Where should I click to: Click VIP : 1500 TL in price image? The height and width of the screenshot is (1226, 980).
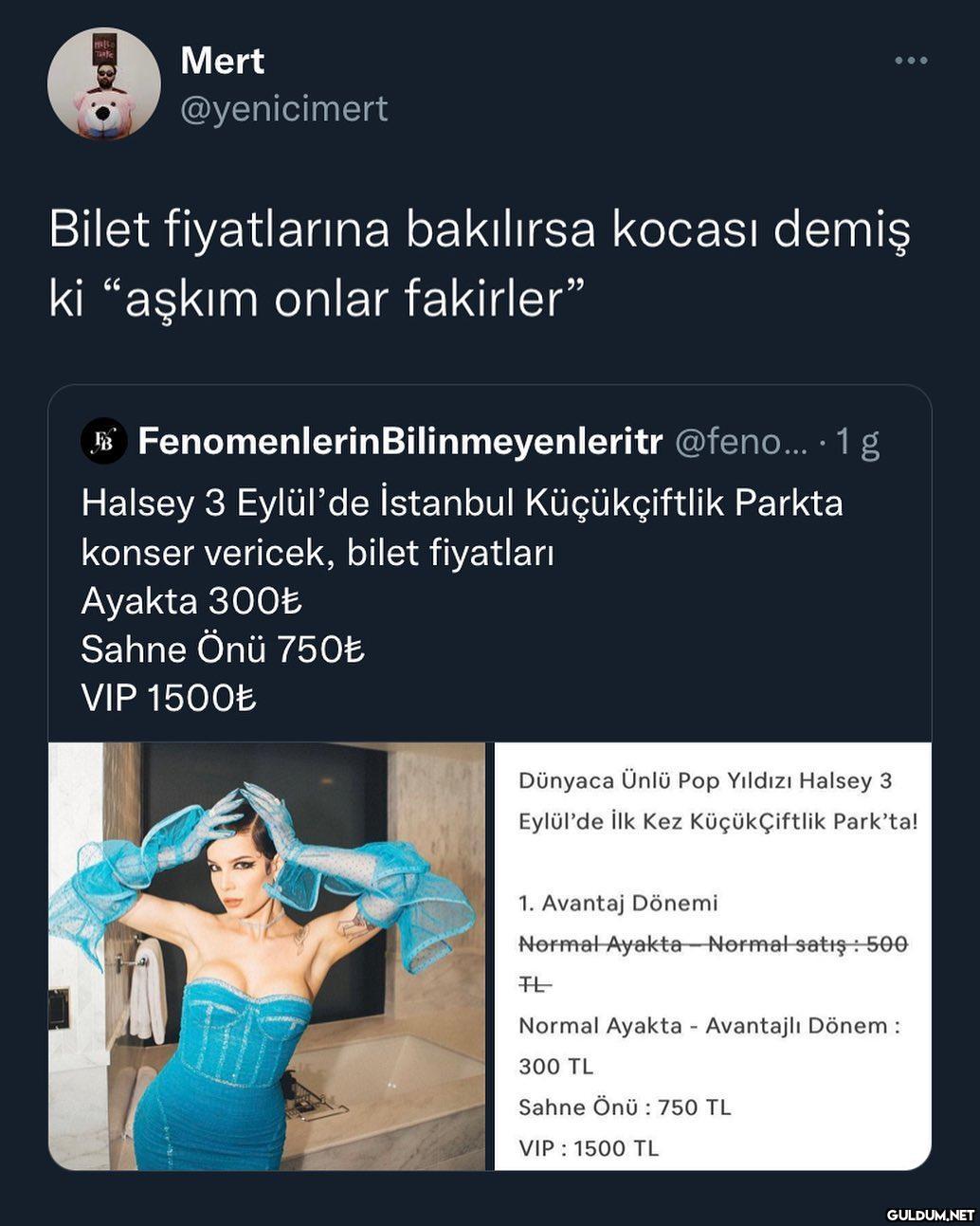click(x=589, y=1148)
